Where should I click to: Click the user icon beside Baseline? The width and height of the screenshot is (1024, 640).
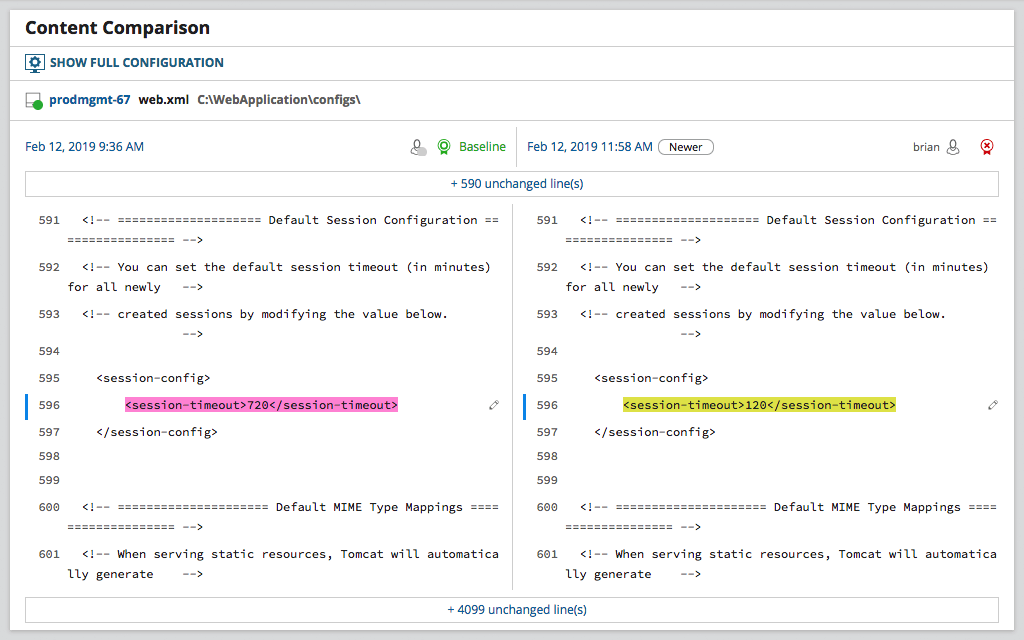(x=418, y=146)
